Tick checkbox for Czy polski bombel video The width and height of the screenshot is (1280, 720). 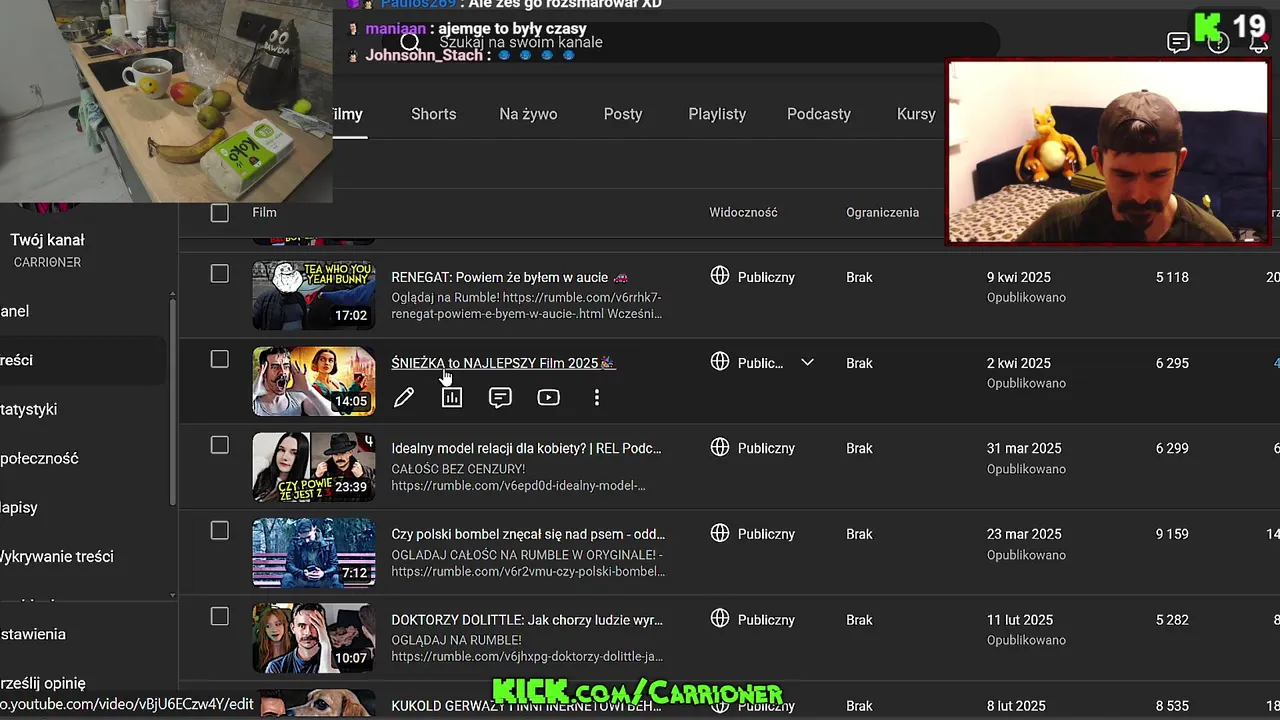click(x=220, y=531)
